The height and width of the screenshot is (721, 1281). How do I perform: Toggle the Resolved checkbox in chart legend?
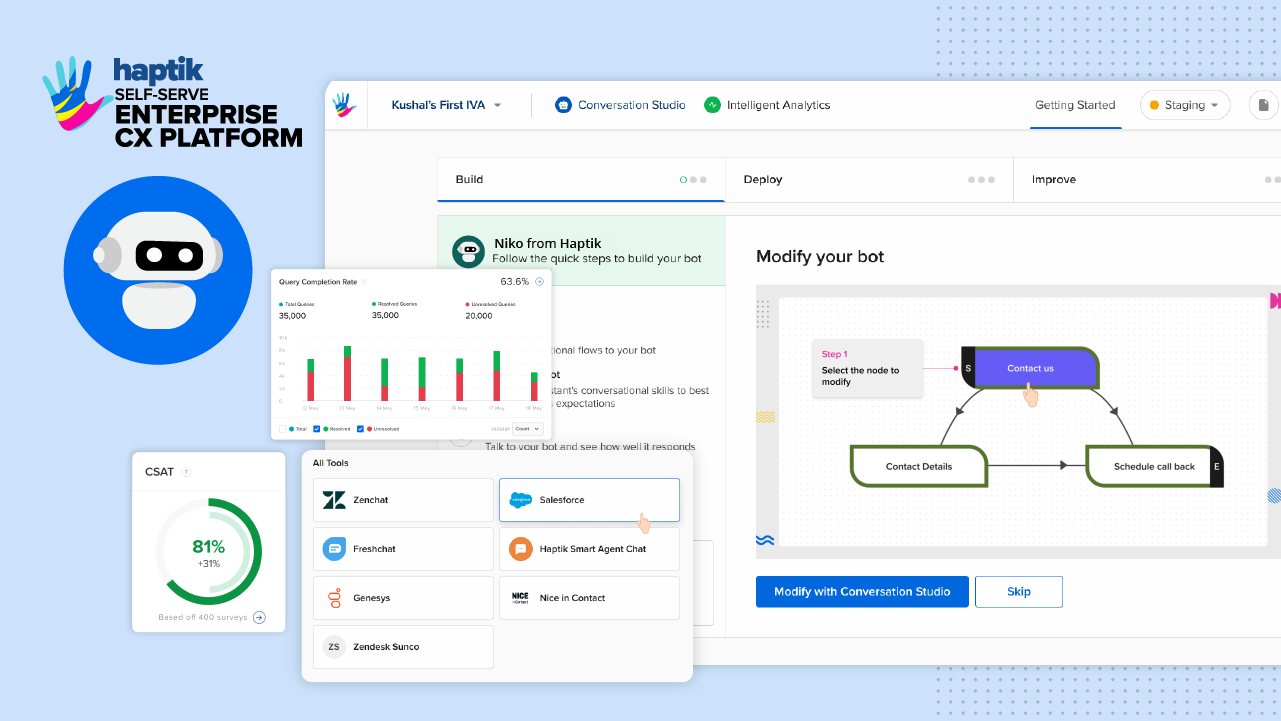317,429
